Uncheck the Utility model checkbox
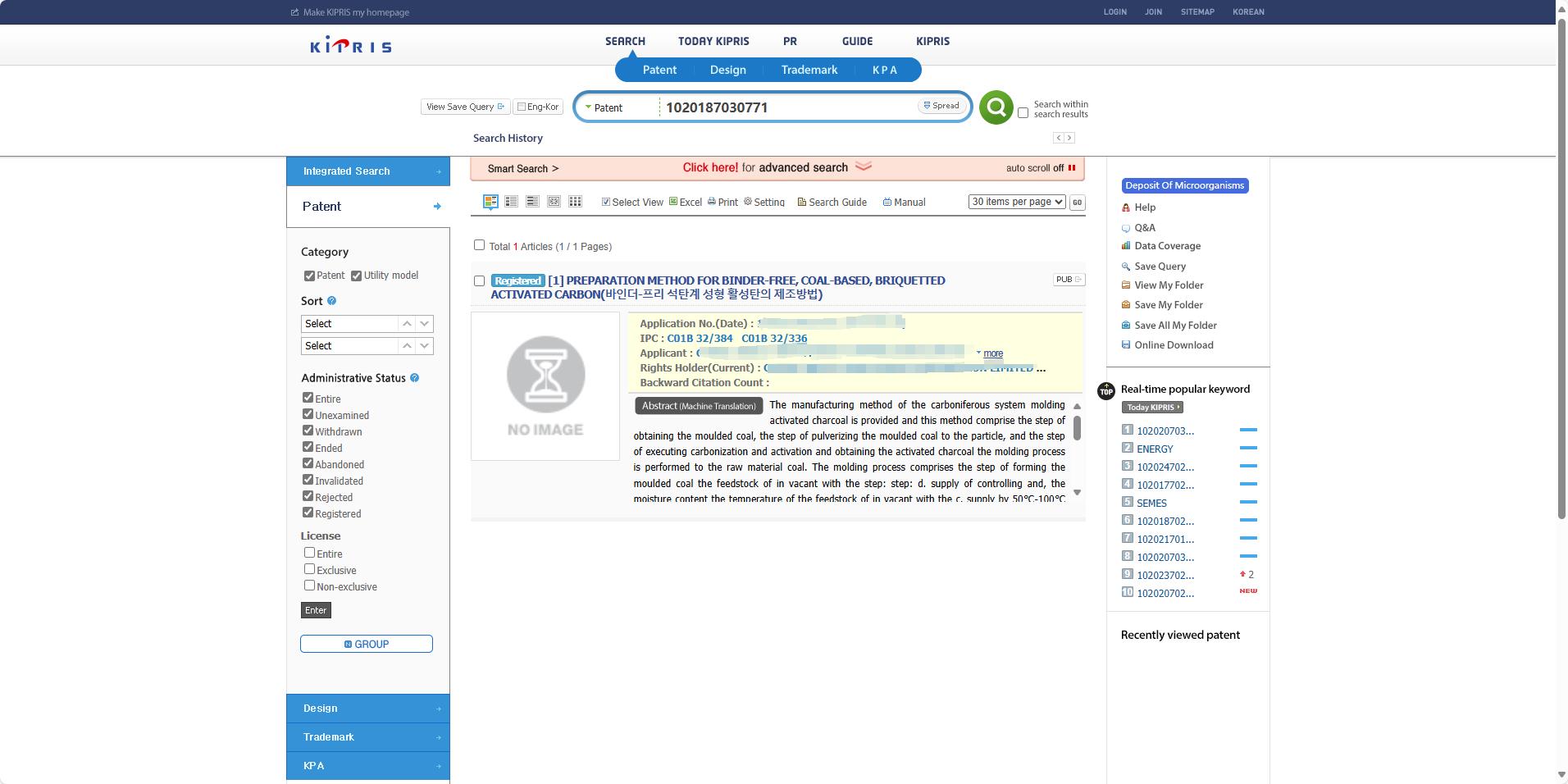Screen dimensions: 1568x784 [x=356, y=276]
